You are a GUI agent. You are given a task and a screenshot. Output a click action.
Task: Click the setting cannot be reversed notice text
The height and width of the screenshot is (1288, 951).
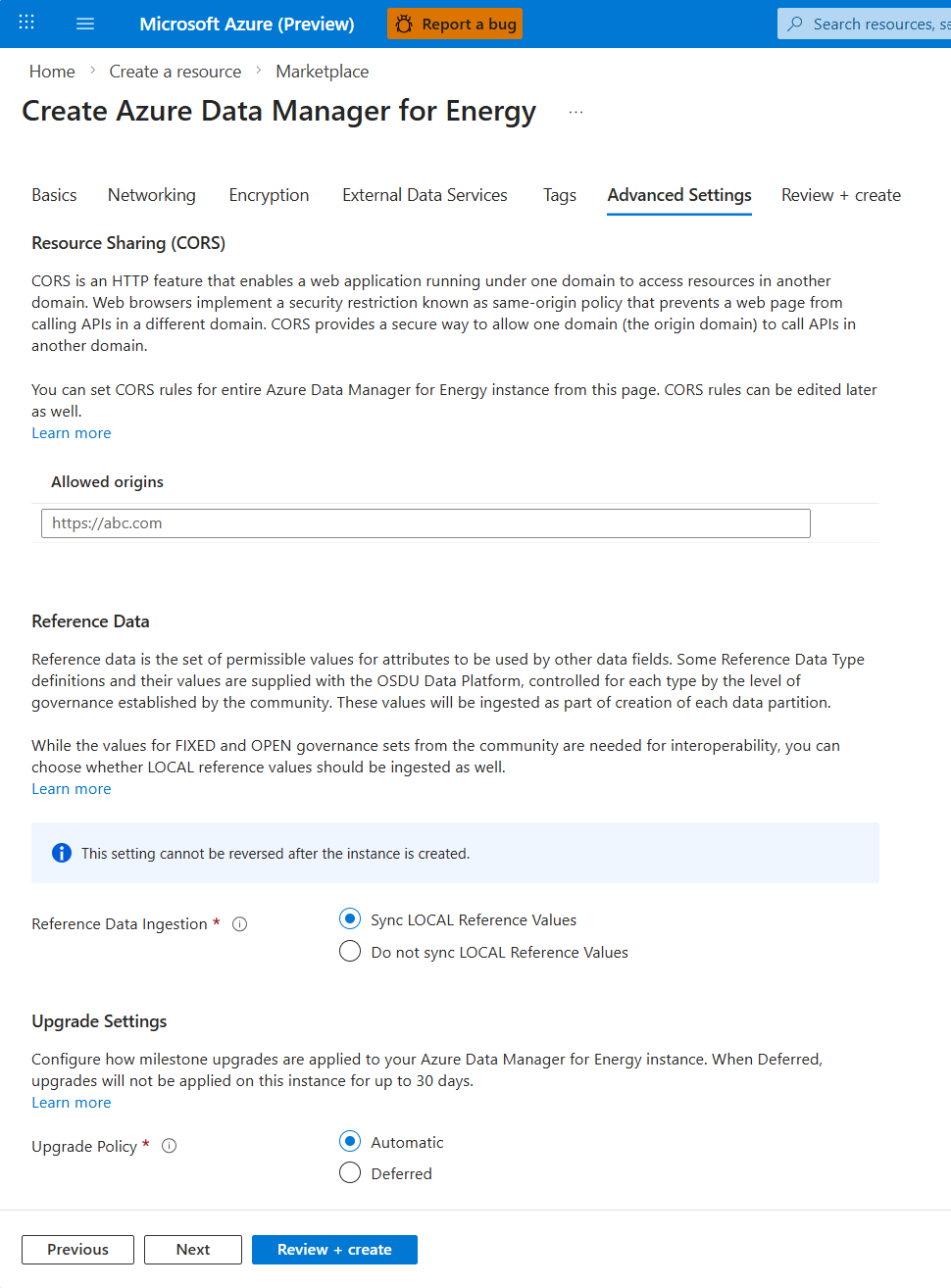tap(275, 854)
